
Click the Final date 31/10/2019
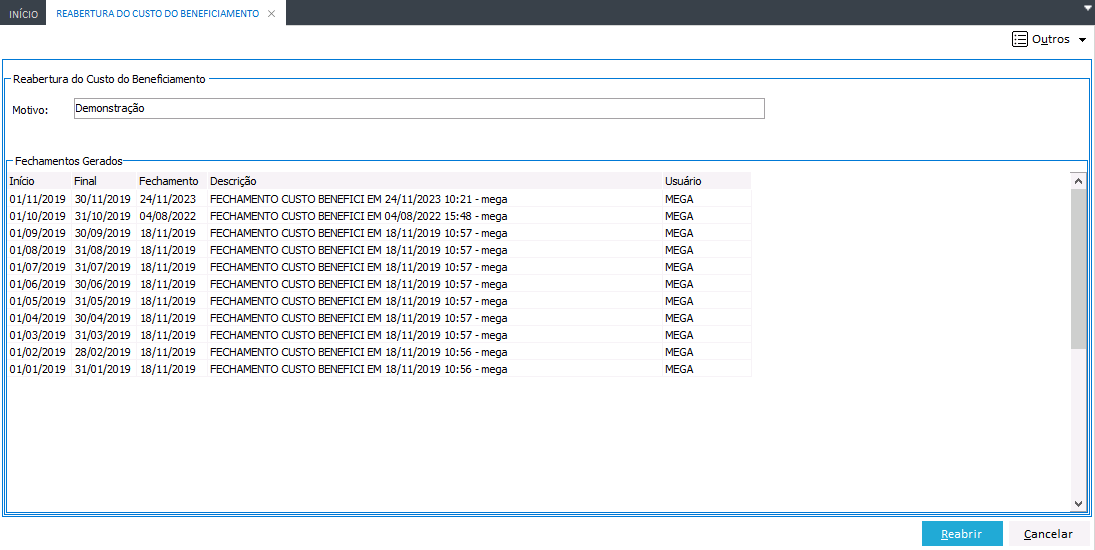tap(103, 216)
